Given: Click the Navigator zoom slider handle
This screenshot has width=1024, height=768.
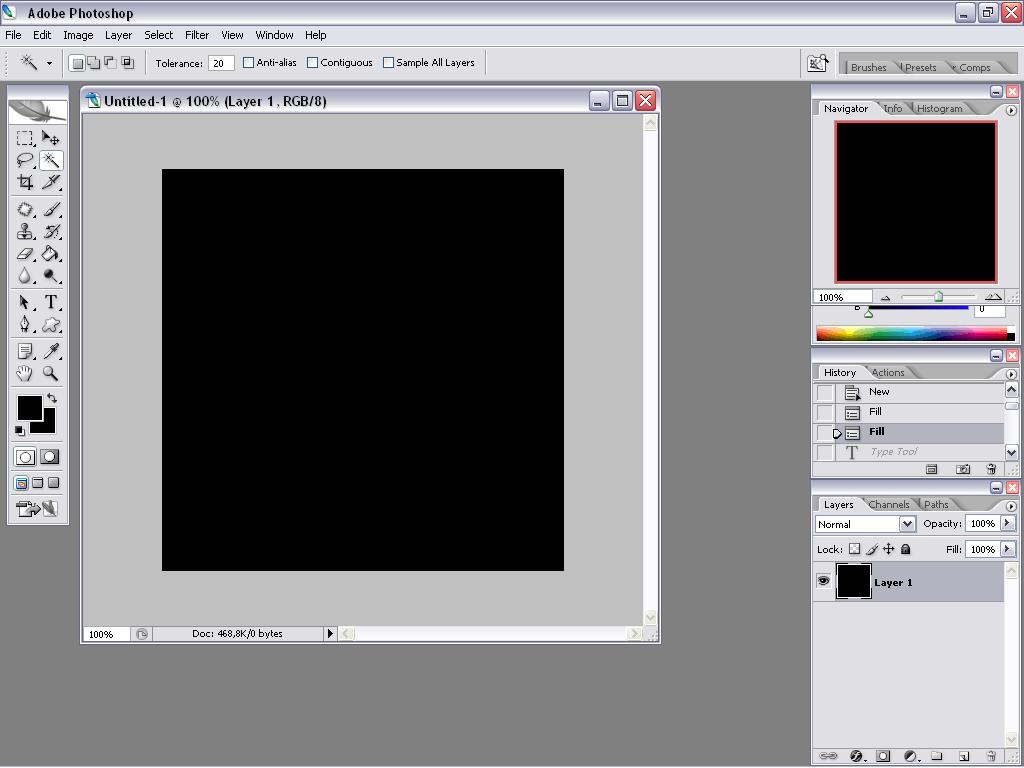Looking at the screenshot, I should point(938,297).
